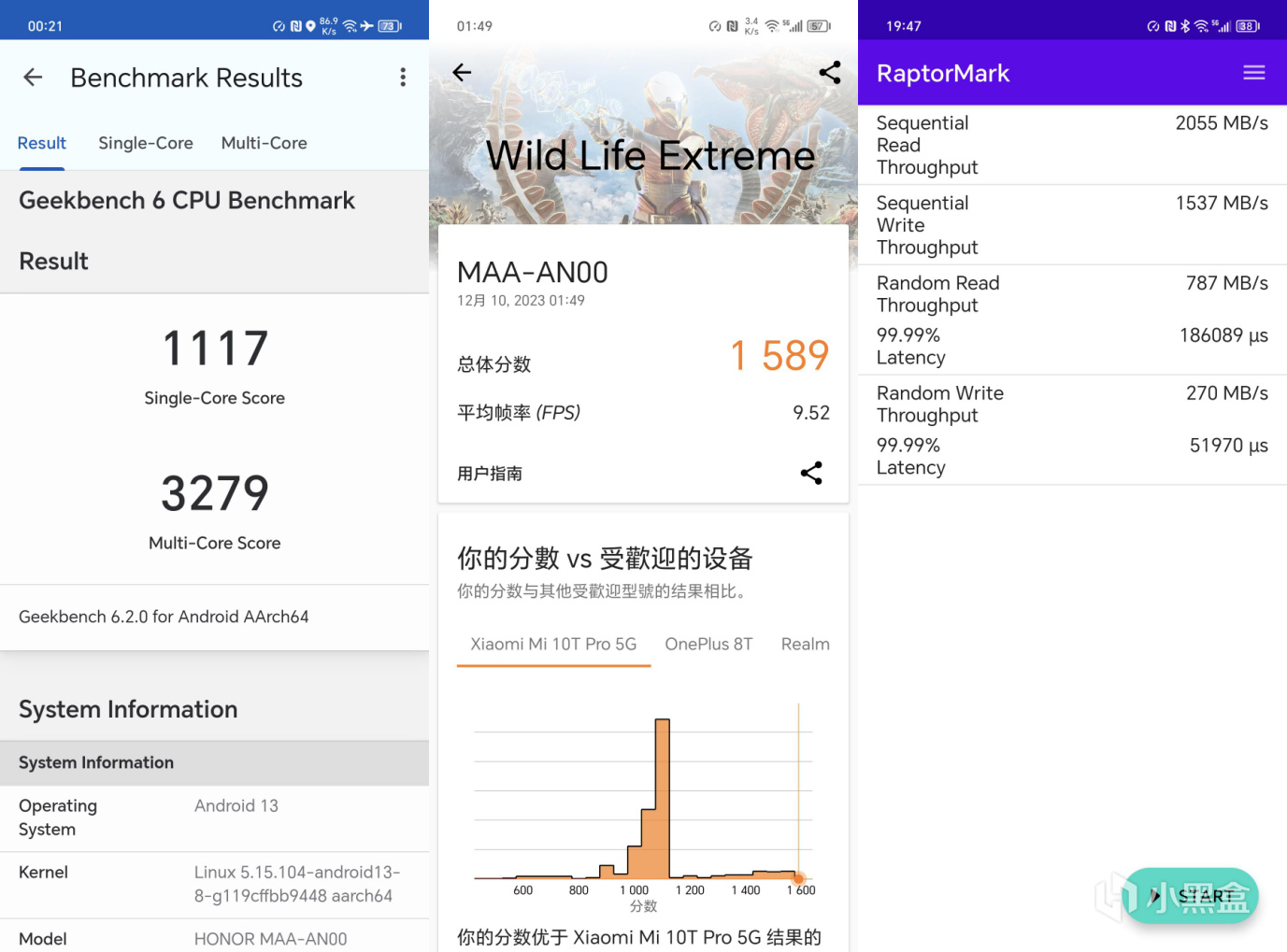Viewport: 1287px width, 952px height.
Task: Tap the 'RaptorMark' app title
Action: (943, 73)
